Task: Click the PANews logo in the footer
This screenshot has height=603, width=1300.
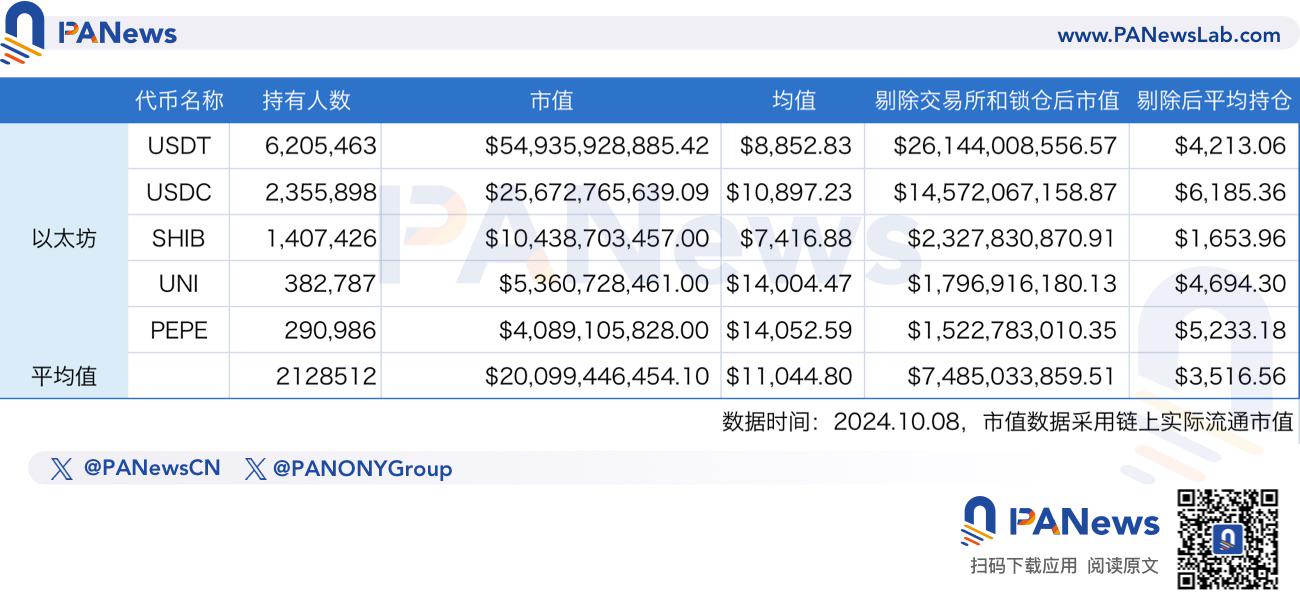Action: pos(1060,520)
